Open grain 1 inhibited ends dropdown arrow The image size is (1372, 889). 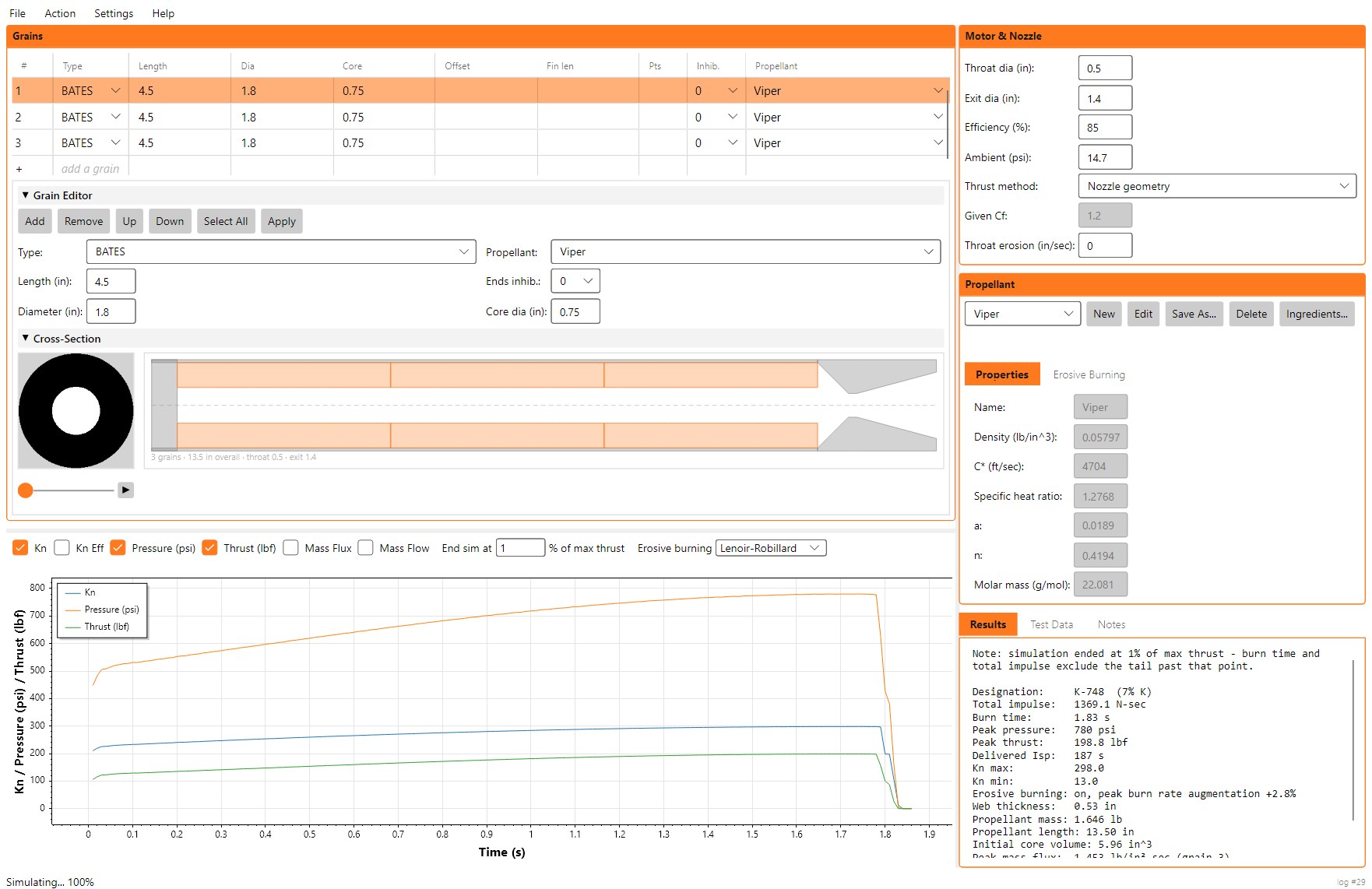[x=732, y=91]
